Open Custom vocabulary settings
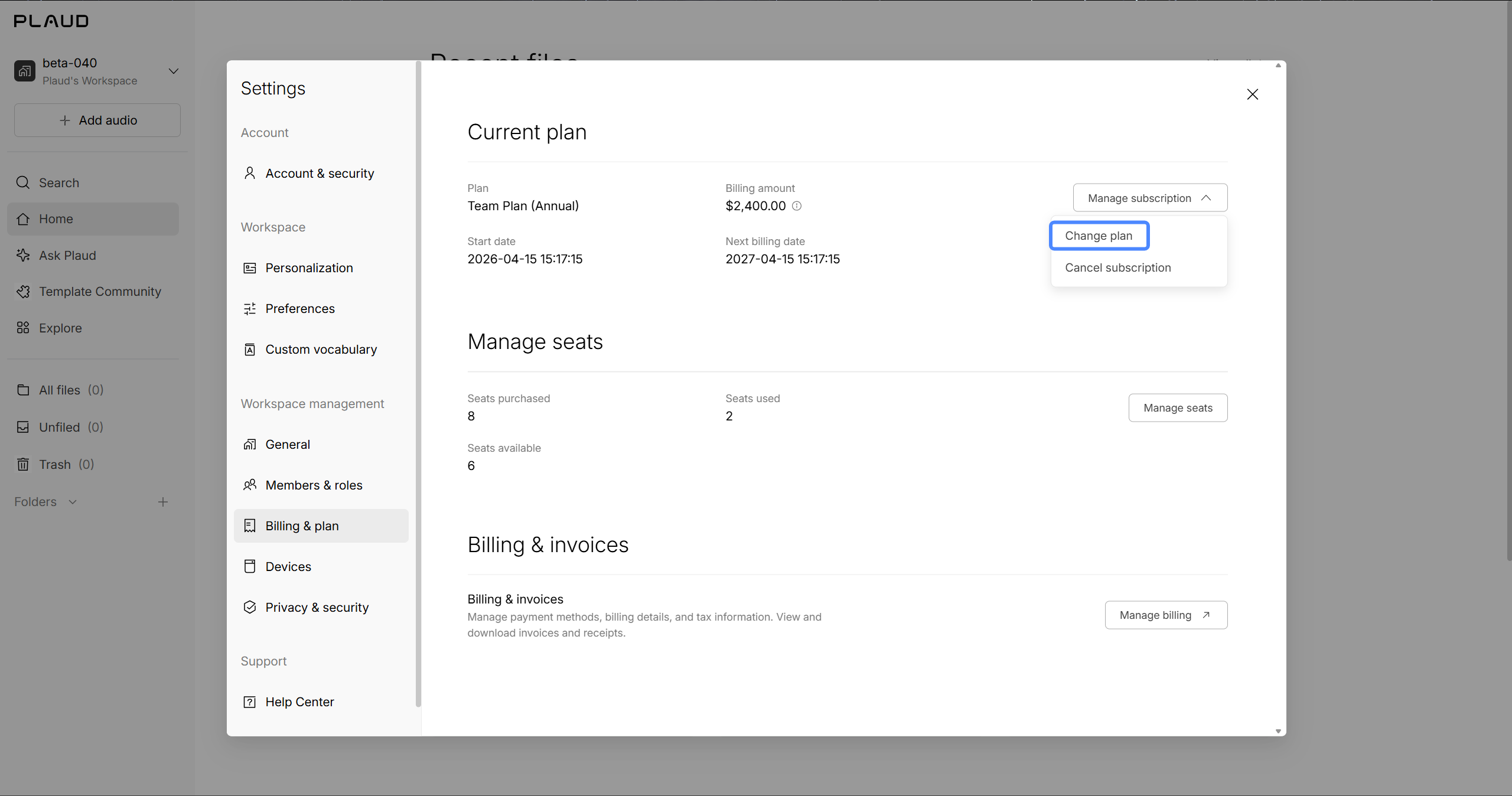 [321, 350]
